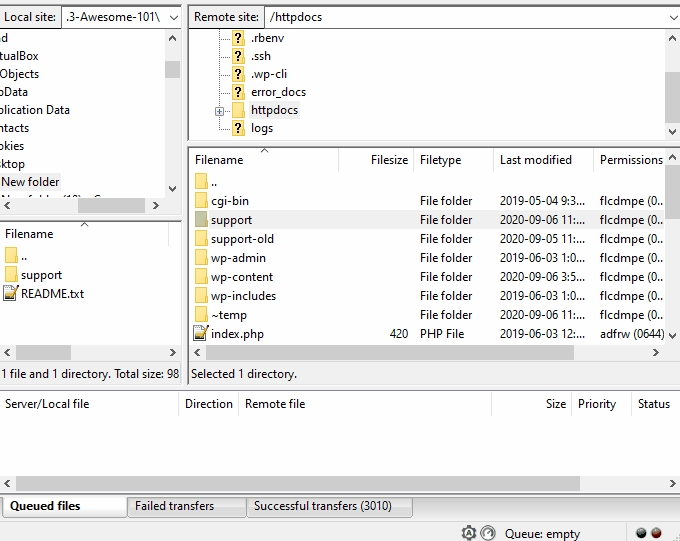Open the Remote site path dropdown arrow
Viewport: 680px width, 541px height.
(673, 17)
